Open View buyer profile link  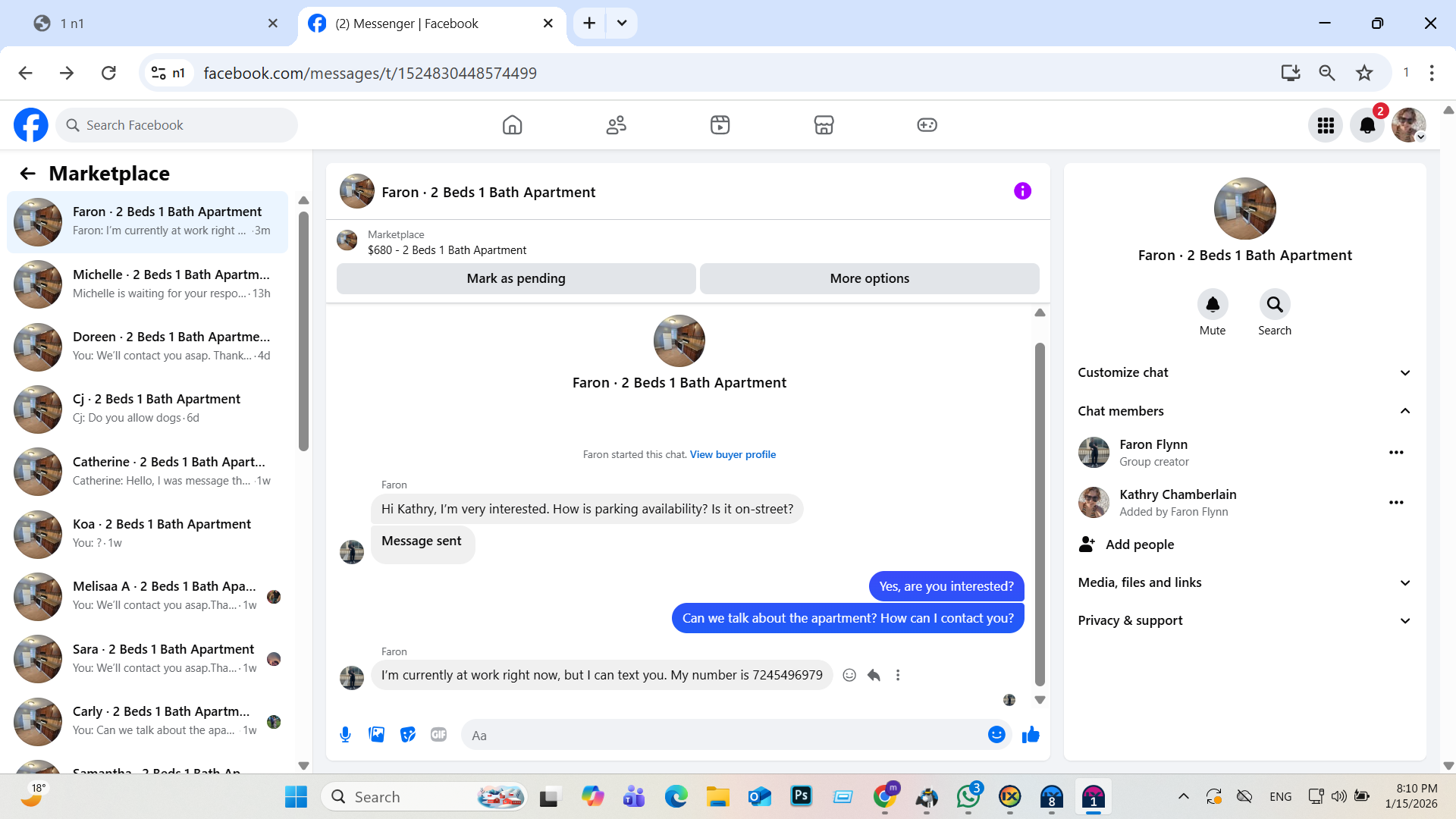[733, 454]
